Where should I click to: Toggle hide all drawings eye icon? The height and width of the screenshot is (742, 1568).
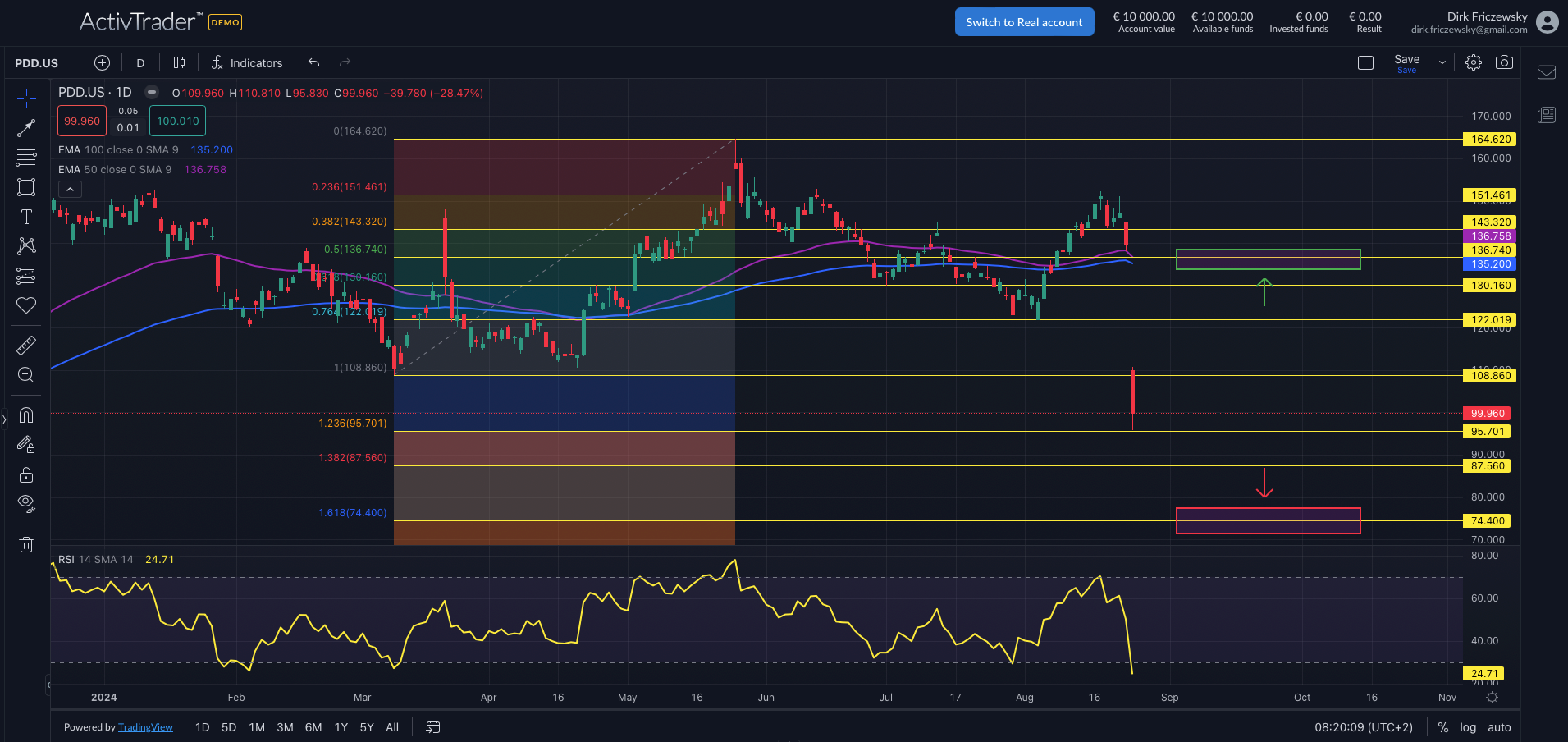tap(26, 503)
